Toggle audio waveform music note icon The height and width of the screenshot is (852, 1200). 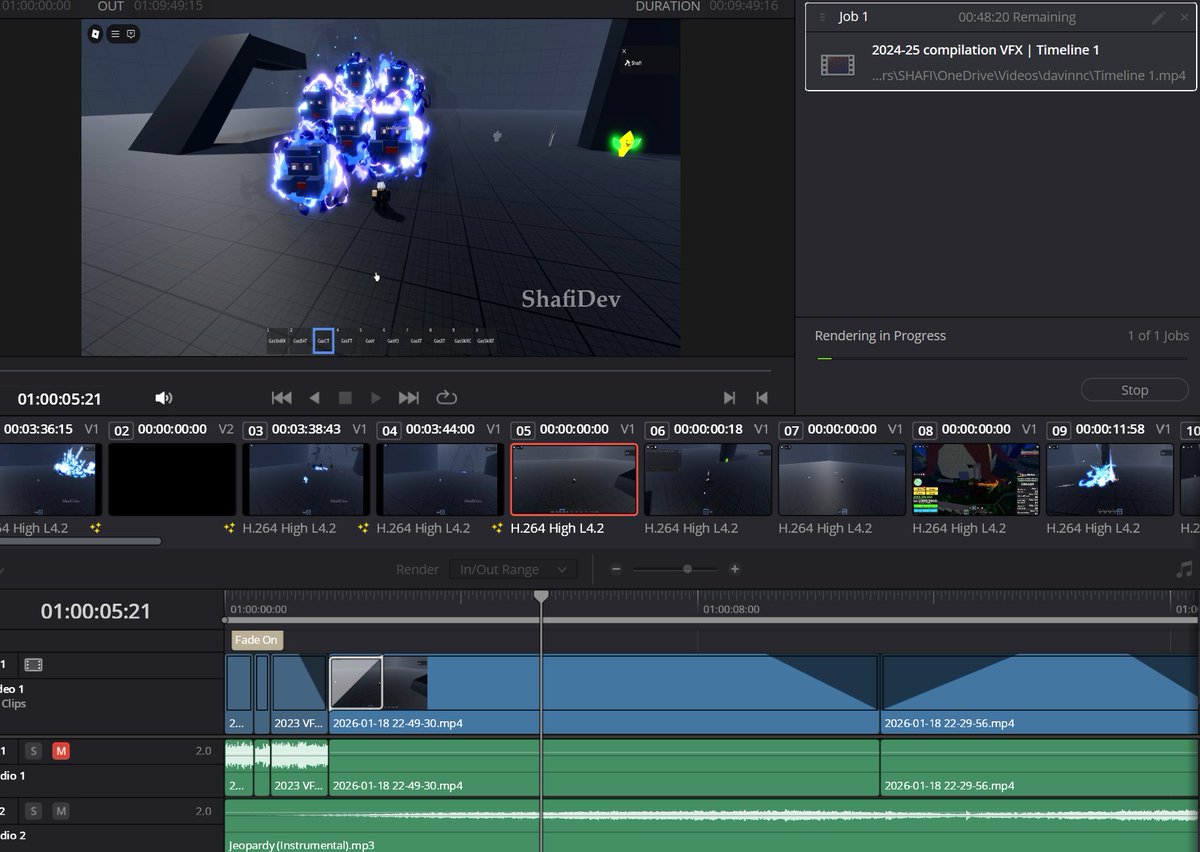tap(1184, 569)
